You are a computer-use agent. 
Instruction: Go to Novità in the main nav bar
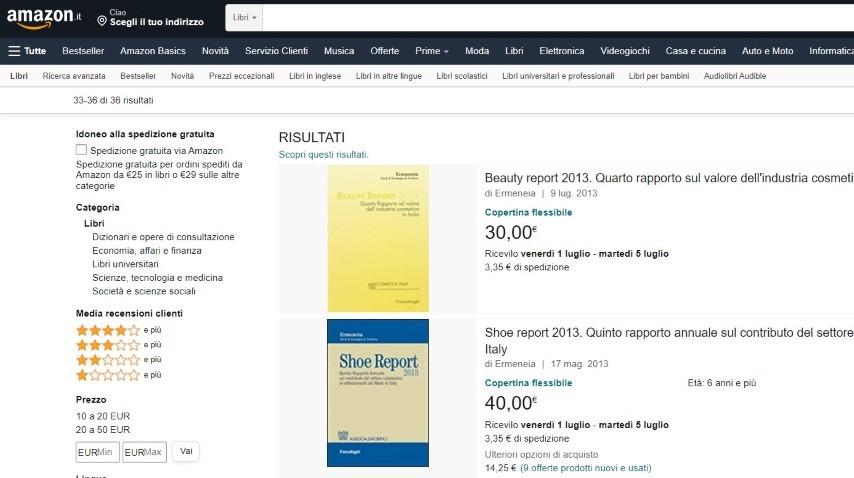(x=215, y=51)
